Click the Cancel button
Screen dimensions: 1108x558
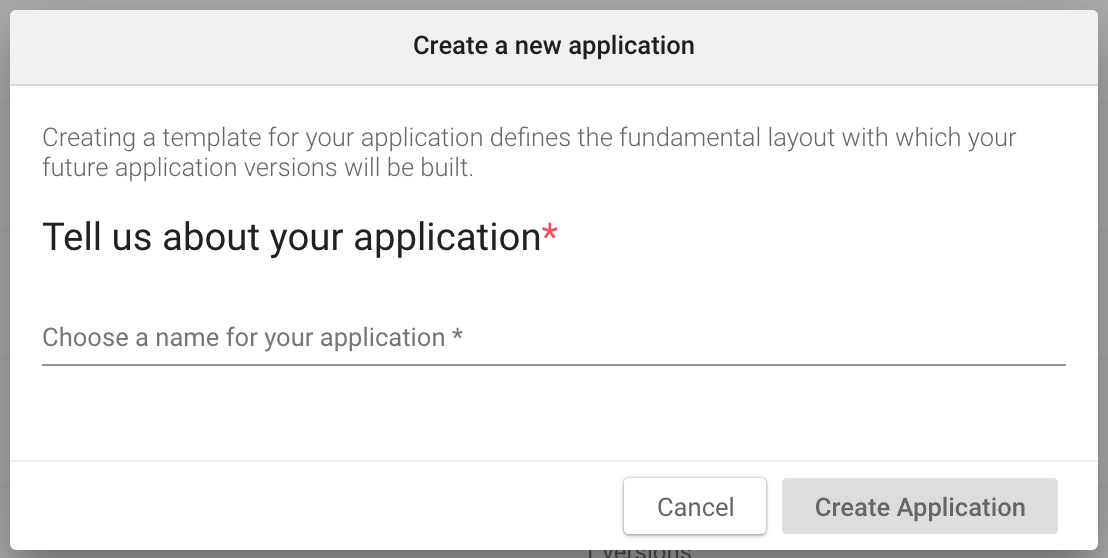695,507
